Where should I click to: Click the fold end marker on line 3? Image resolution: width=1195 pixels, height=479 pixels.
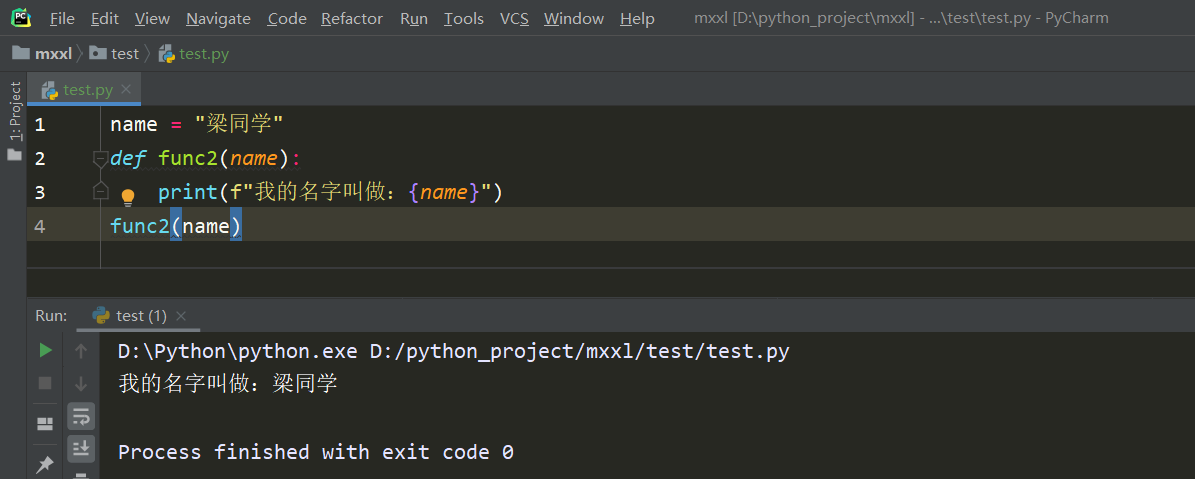coord(101,190)
